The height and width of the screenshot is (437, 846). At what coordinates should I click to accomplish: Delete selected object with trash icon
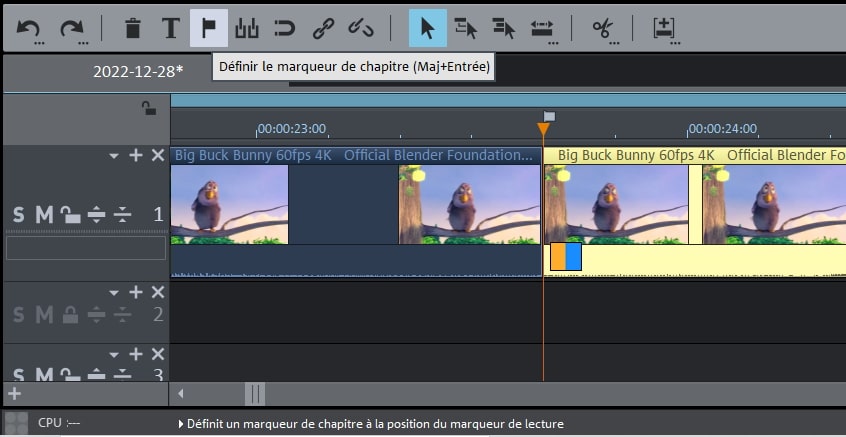tap(132, 28)
